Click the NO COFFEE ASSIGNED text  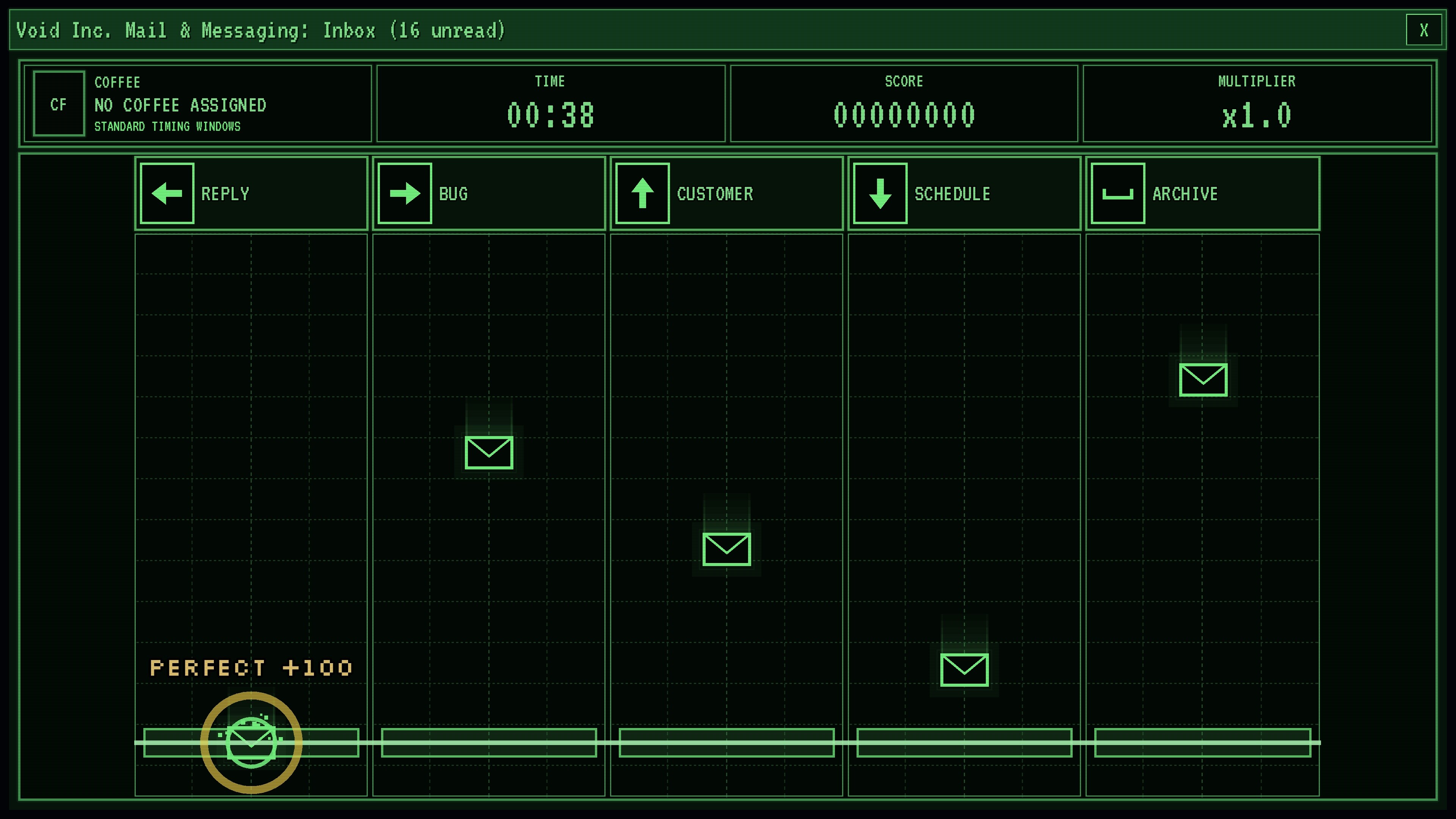point(180,105)
